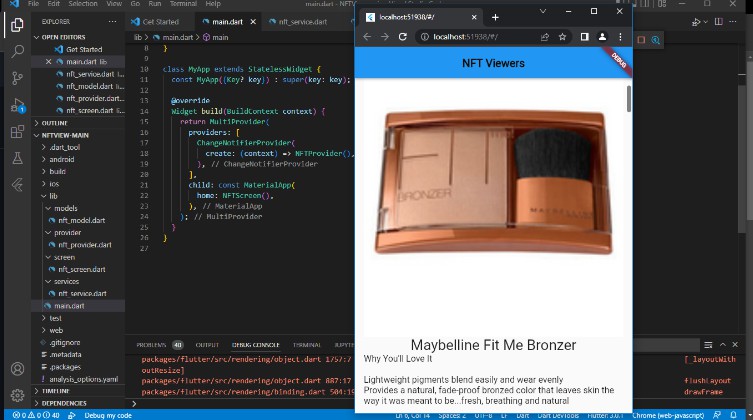Image resolution: width=753 pixels, height=420 pixels.
Task: Click editor more actions ellipsis
Action: click(733, 22)
